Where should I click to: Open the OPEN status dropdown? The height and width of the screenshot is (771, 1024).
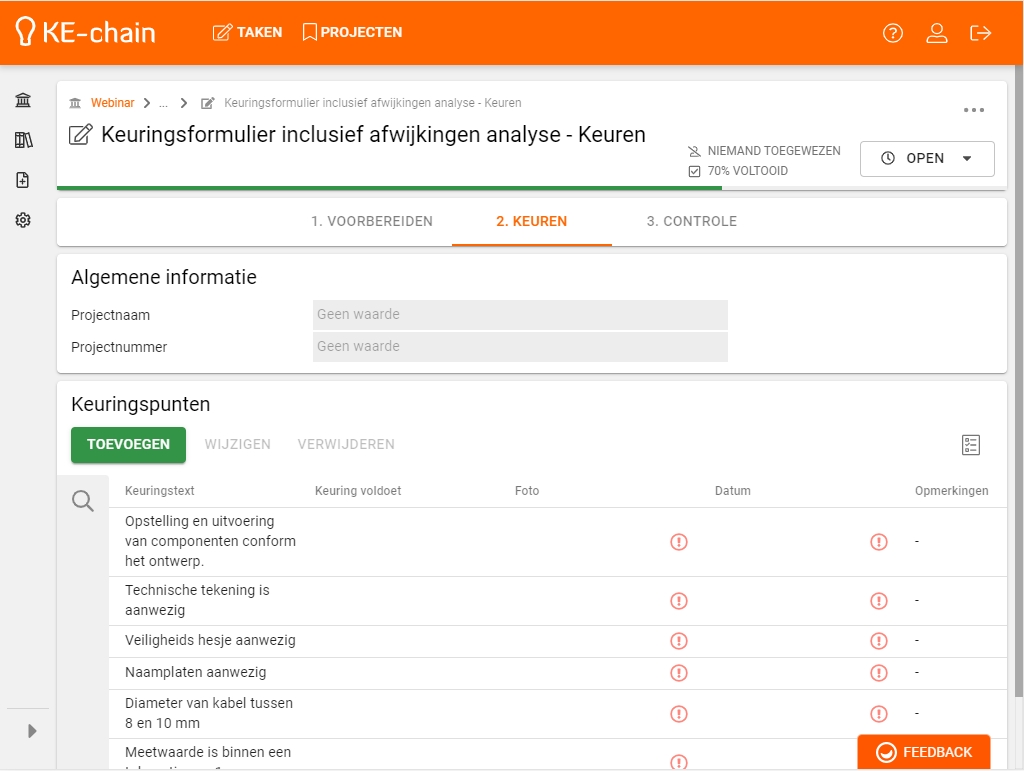pyautogui.click(x=927, y=159)
